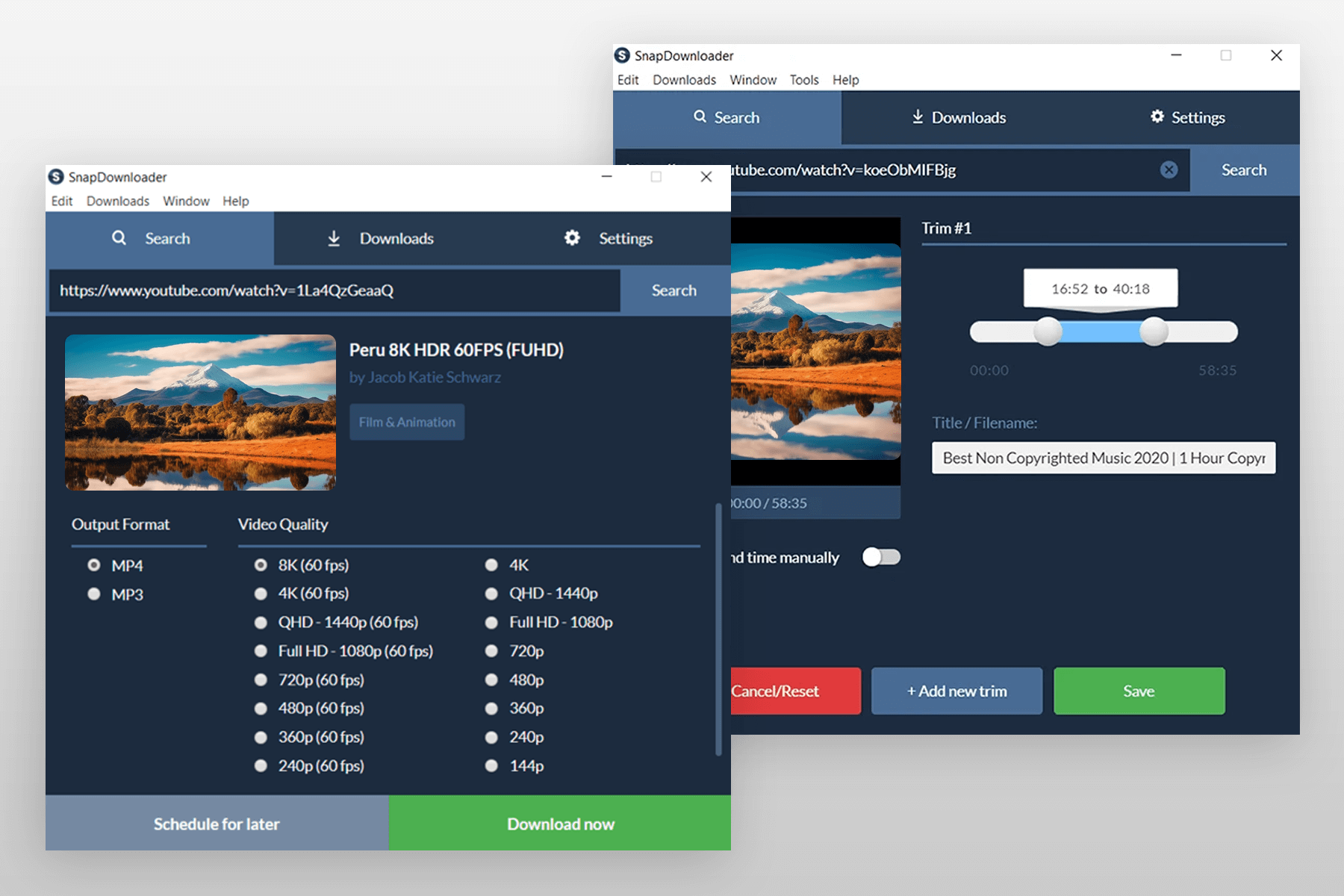Select the Search magnifier icon in front window

click(x=119, y=238)
